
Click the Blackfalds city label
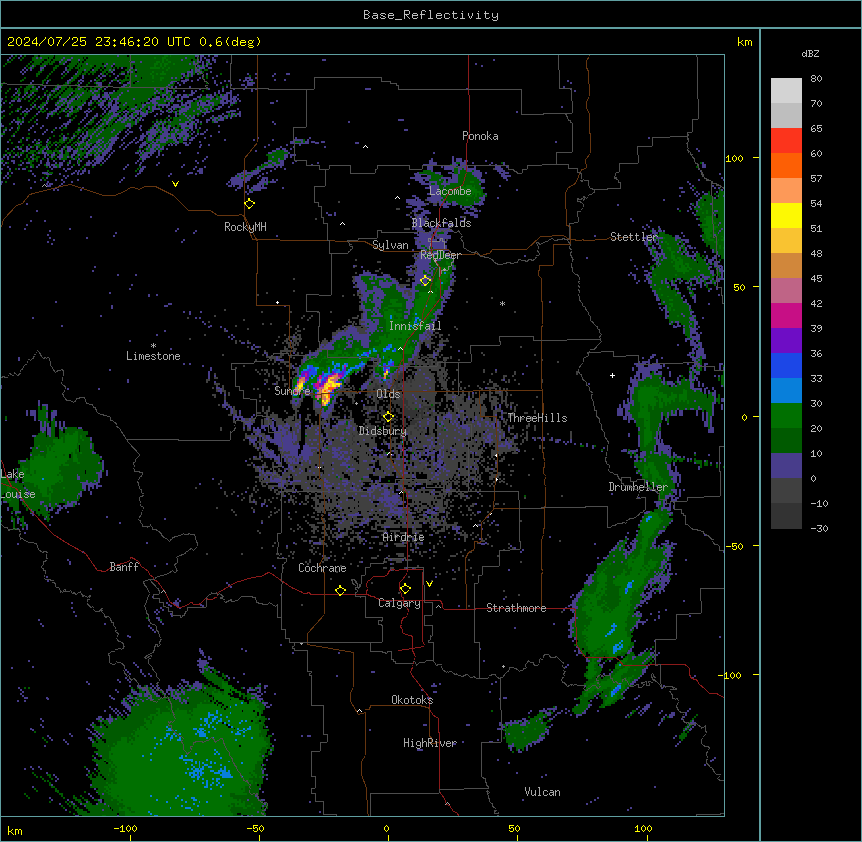(441, 223)
